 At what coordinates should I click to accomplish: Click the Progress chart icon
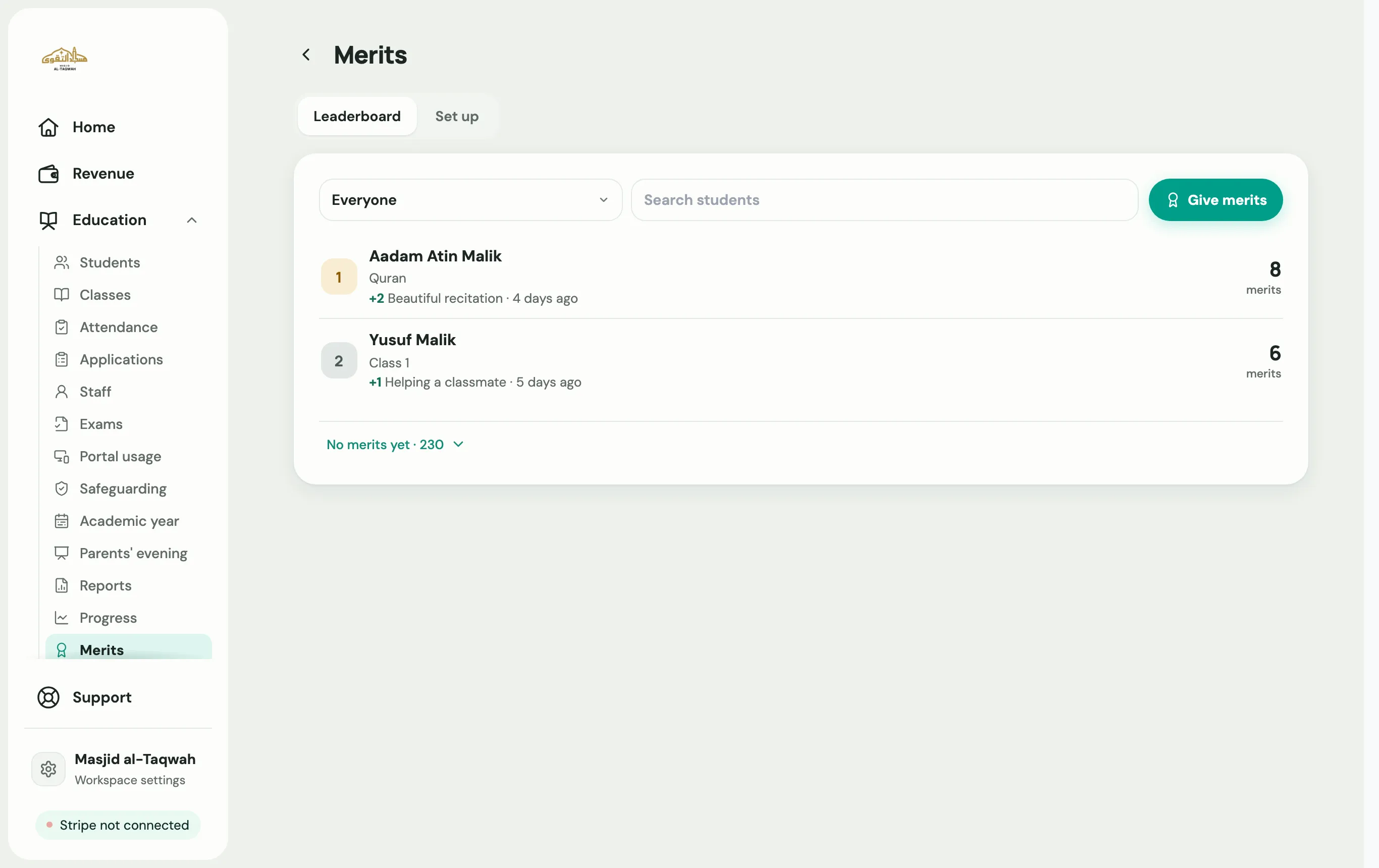tap(61, 618)
